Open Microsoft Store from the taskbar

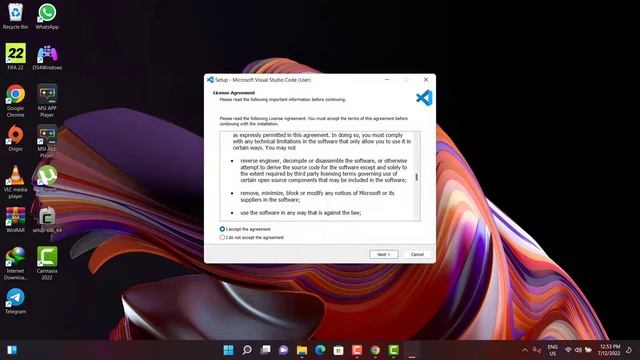coord(338,350)
